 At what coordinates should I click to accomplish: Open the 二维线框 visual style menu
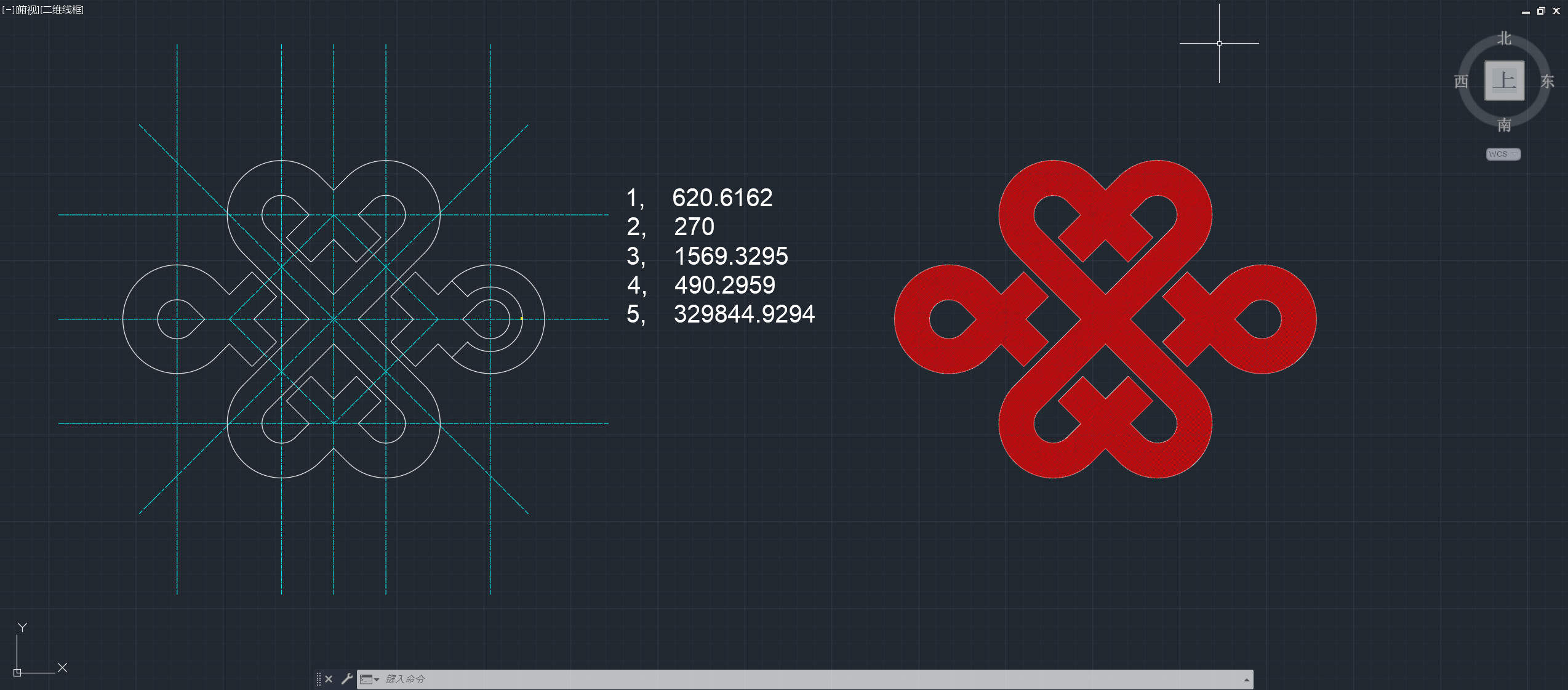point(62,10)
